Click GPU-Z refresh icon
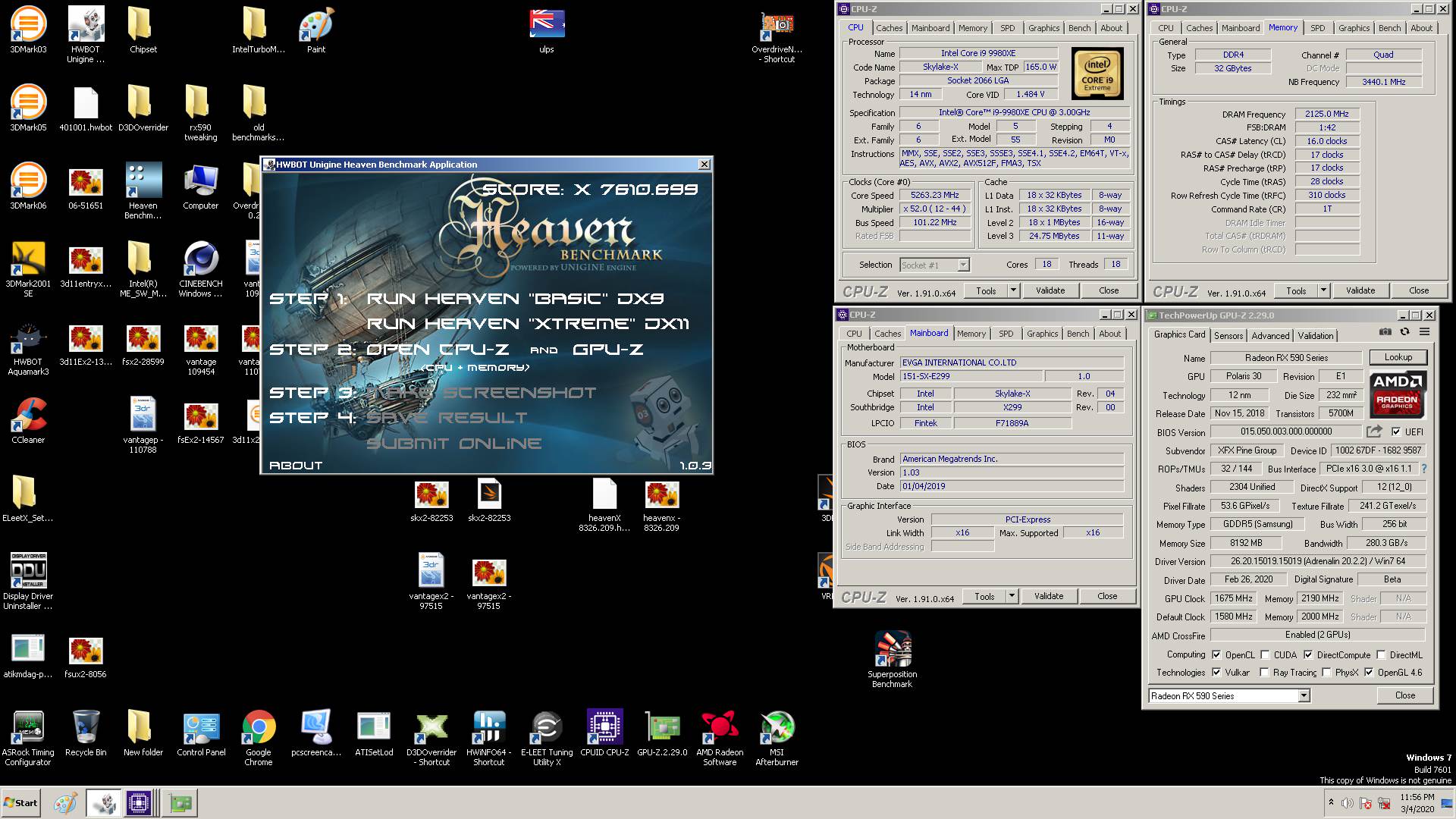This screenshot has height=819, width=1456. tap(1404, 332)
